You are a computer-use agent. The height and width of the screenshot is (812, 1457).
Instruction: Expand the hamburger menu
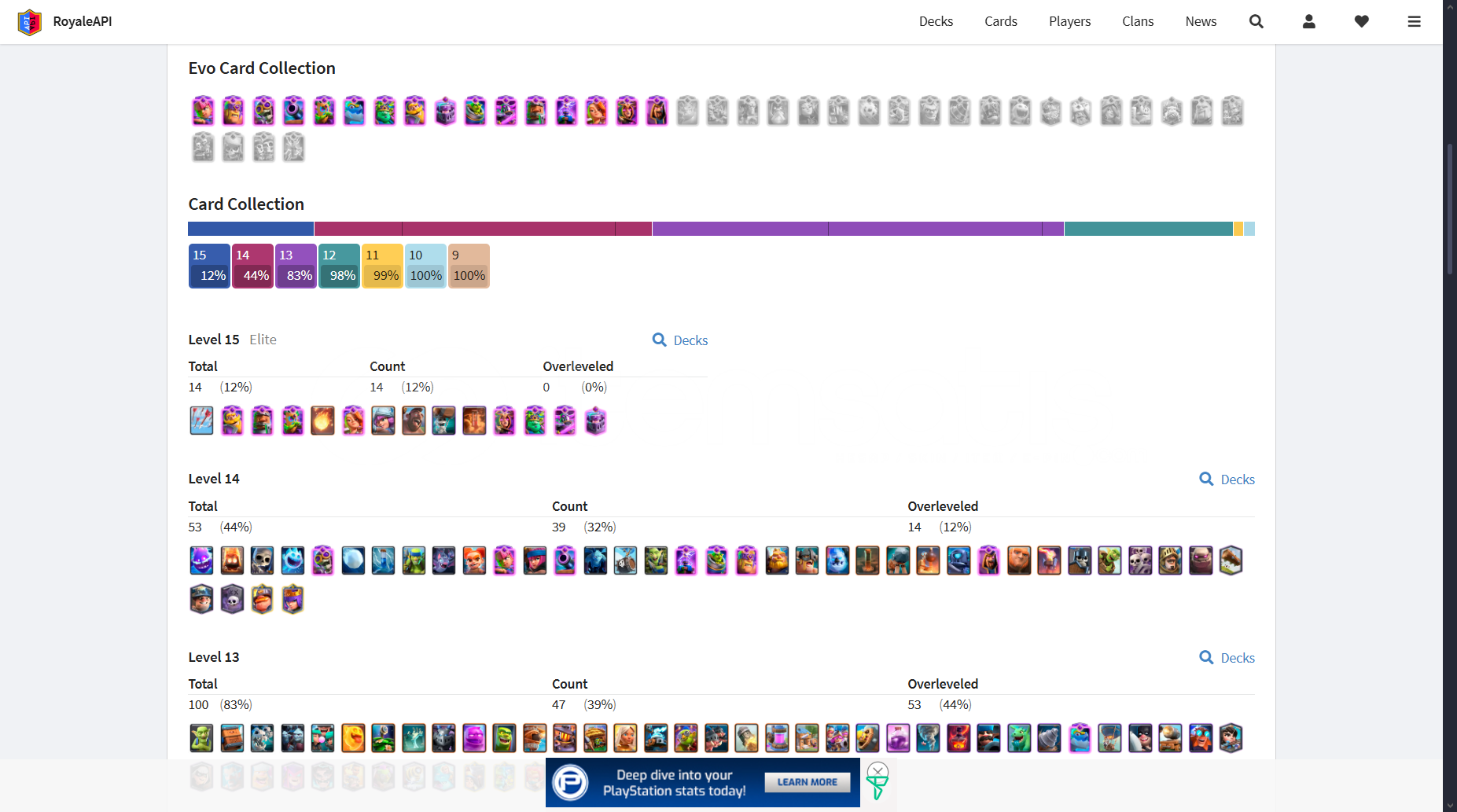[1415, 21]
